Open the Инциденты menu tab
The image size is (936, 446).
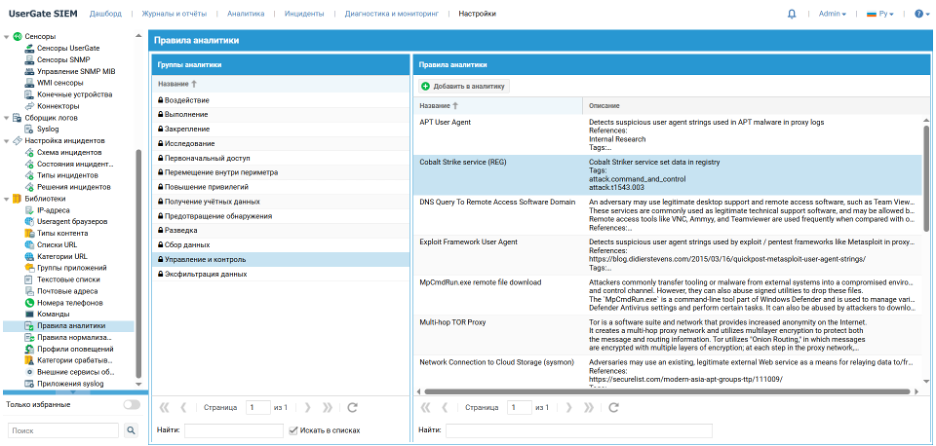pos(304,14)
